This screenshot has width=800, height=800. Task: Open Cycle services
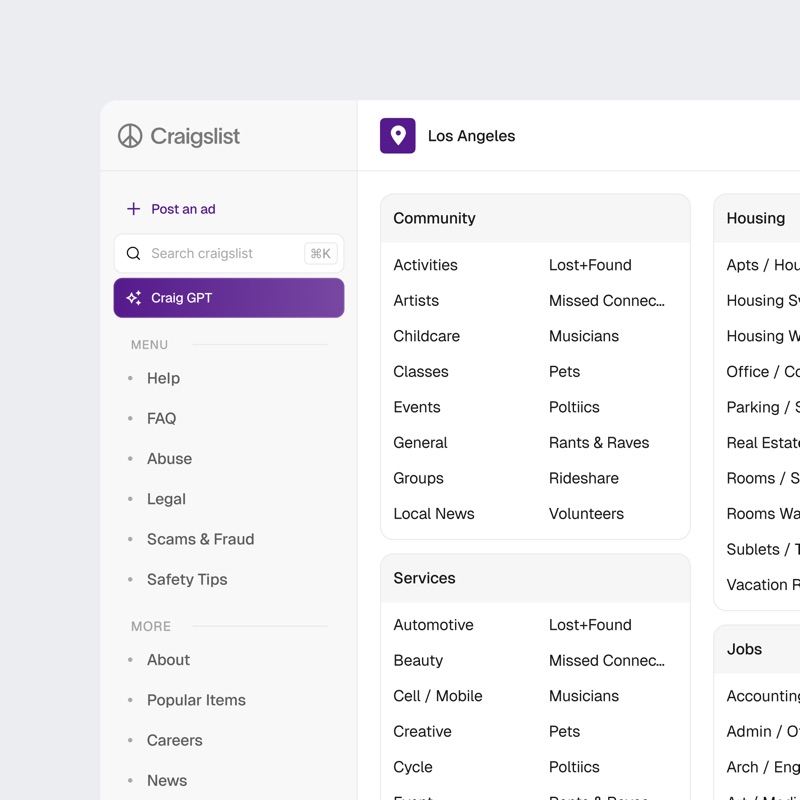click(413, 767)
